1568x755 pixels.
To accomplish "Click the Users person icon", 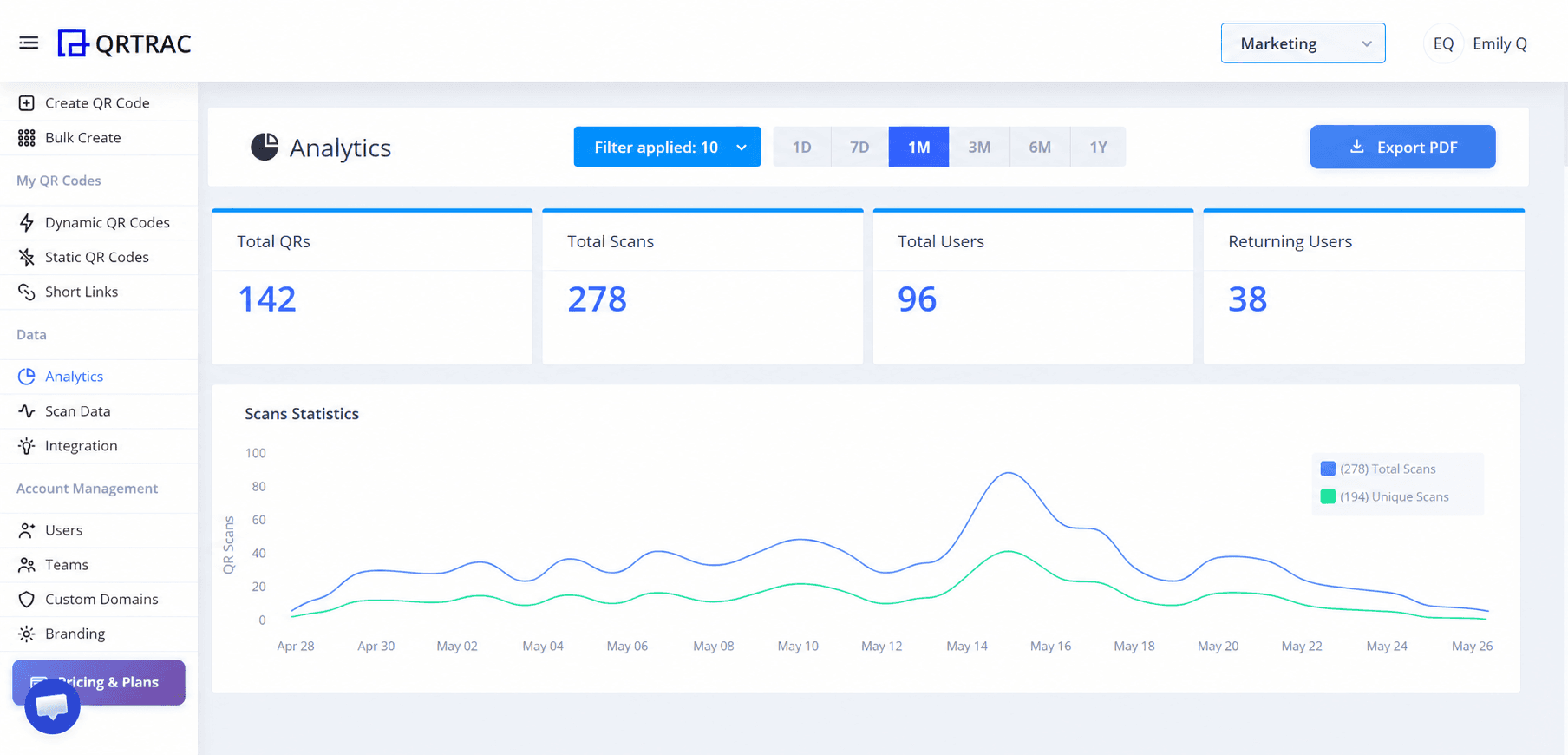I will point(27,530).
